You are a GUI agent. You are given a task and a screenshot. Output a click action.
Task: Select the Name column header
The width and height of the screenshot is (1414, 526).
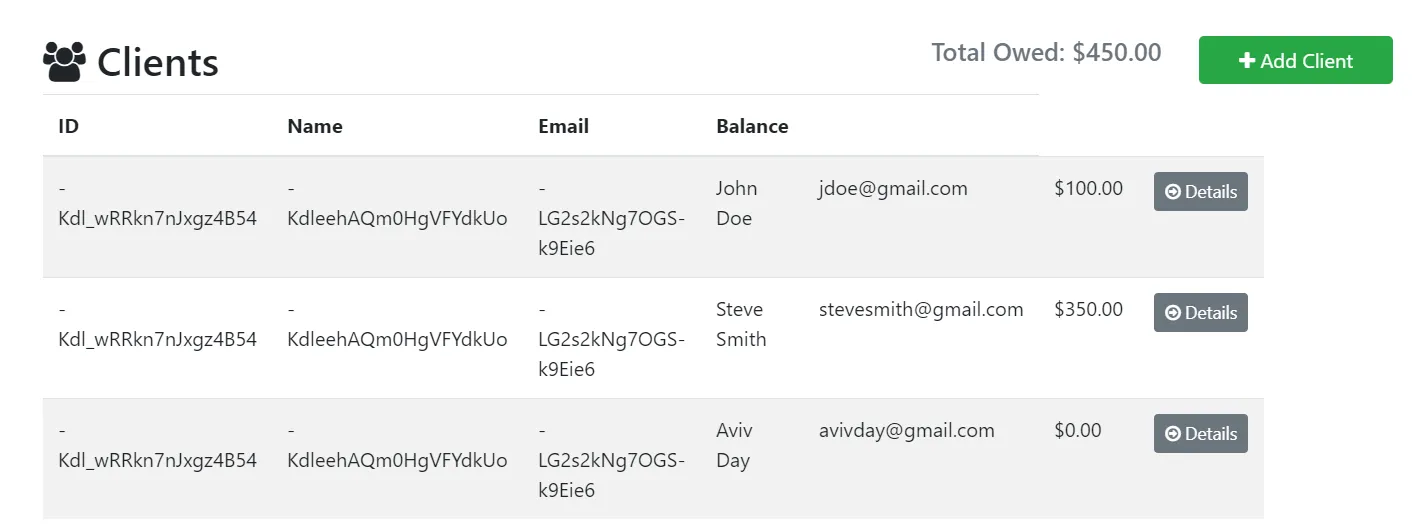[314, 126]
